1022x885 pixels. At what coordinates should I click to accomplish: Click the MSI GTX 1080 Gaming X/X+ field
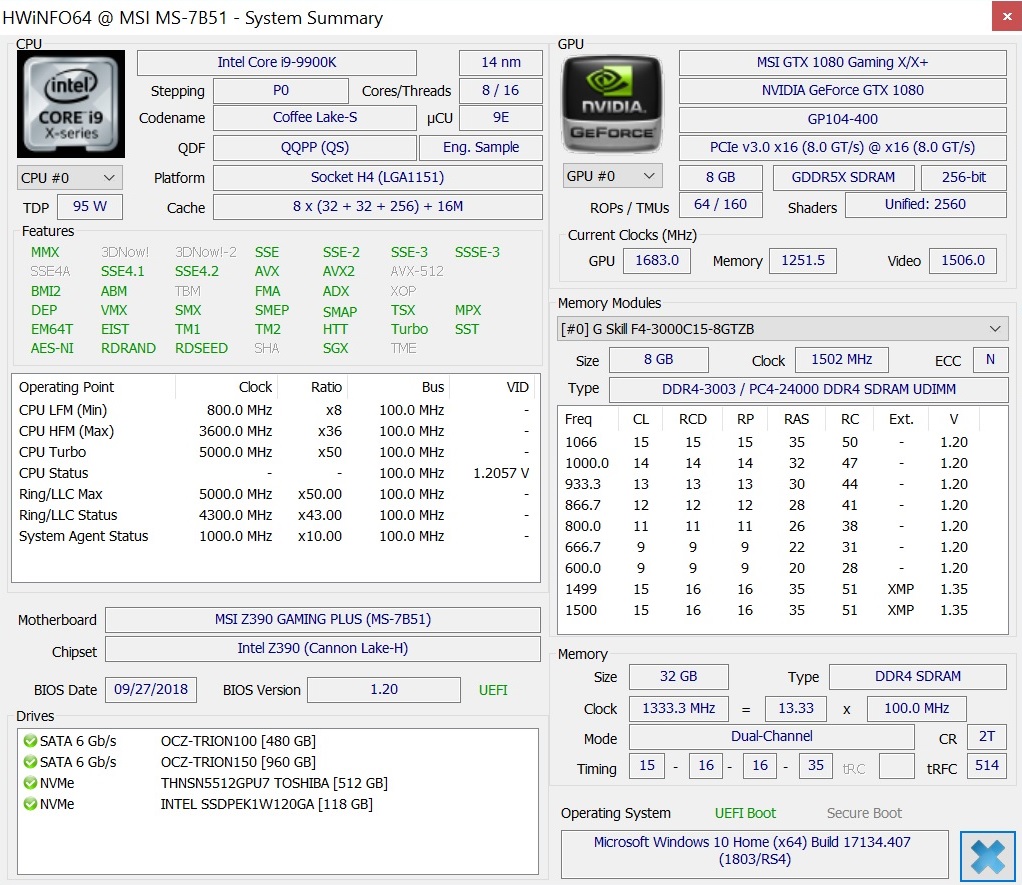tap(843, 63)
